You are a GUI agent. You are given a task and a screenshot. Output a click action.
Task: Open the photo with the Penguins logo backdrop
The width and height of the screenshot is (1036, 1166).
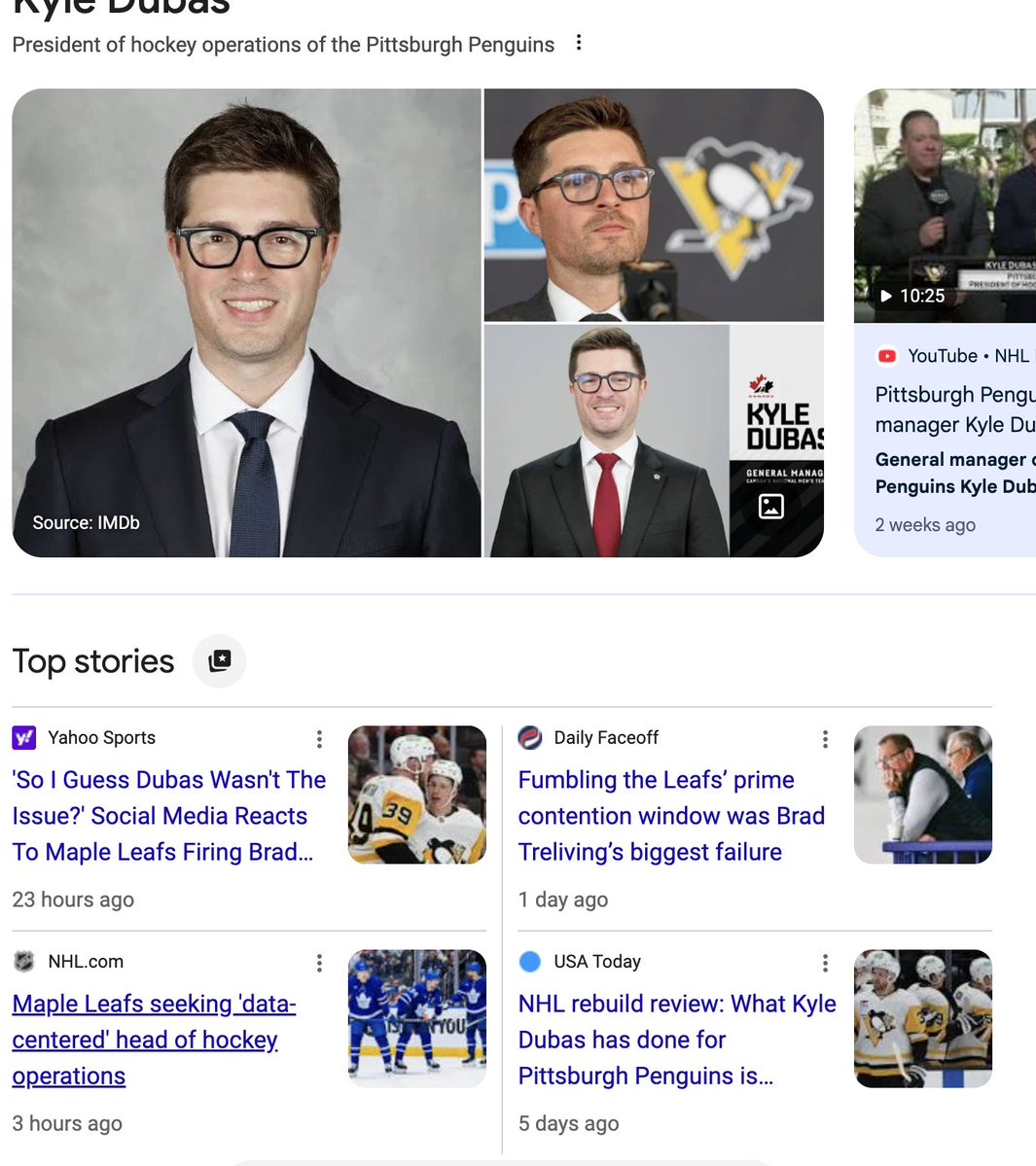(654, 205)
